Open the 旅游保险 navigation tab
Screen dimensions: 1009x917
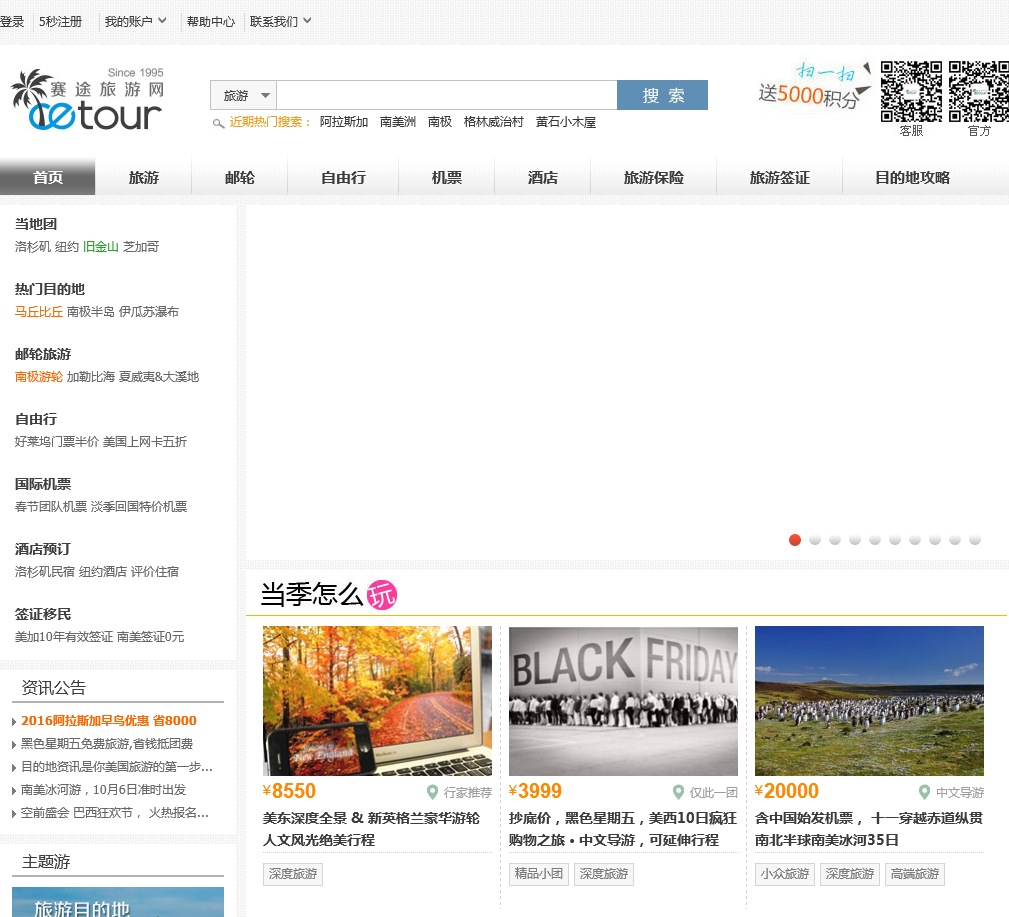tap(653, 178)
